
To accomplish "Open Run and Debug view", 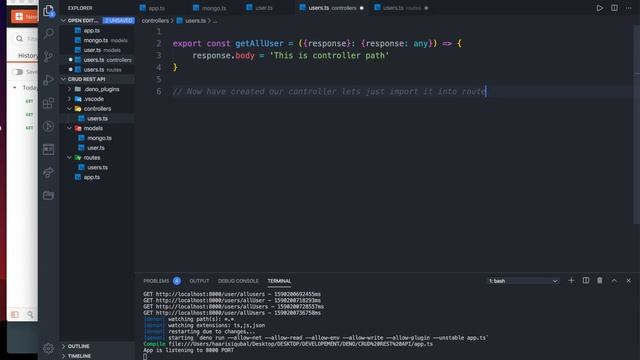I will (49, 80).
